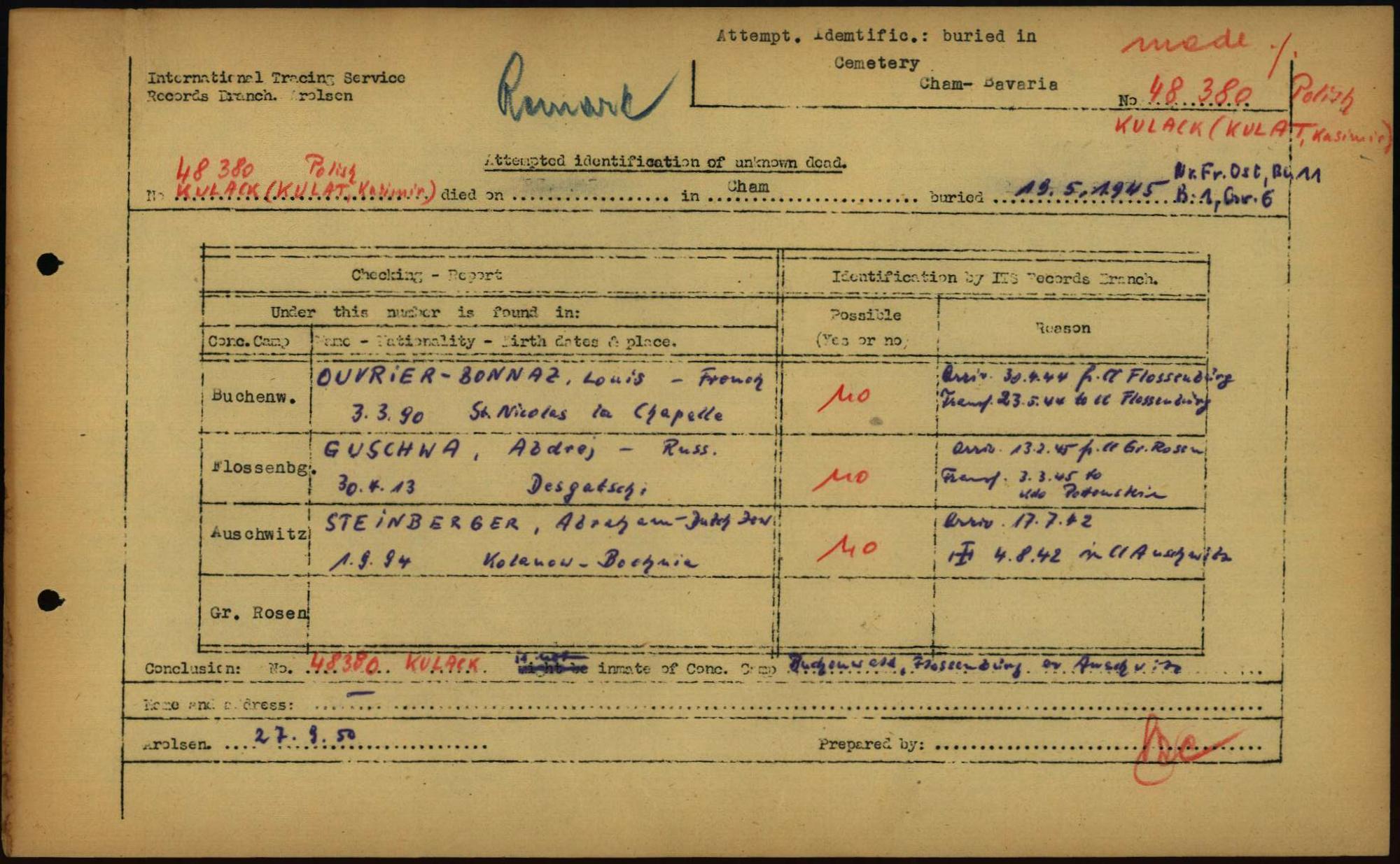Click the 'Buchenw.' camp label
1400x864 pixels.
(x=254, y=397)
